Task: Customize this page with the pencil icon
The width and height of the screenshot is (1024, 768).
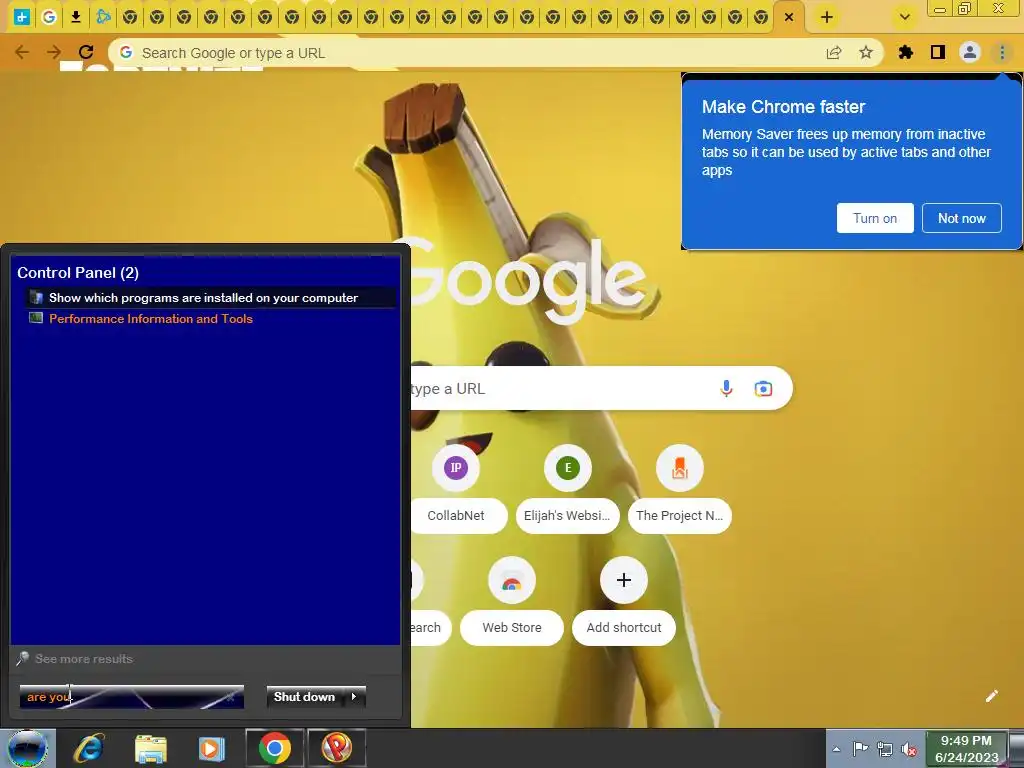Action: click(991, 696)
